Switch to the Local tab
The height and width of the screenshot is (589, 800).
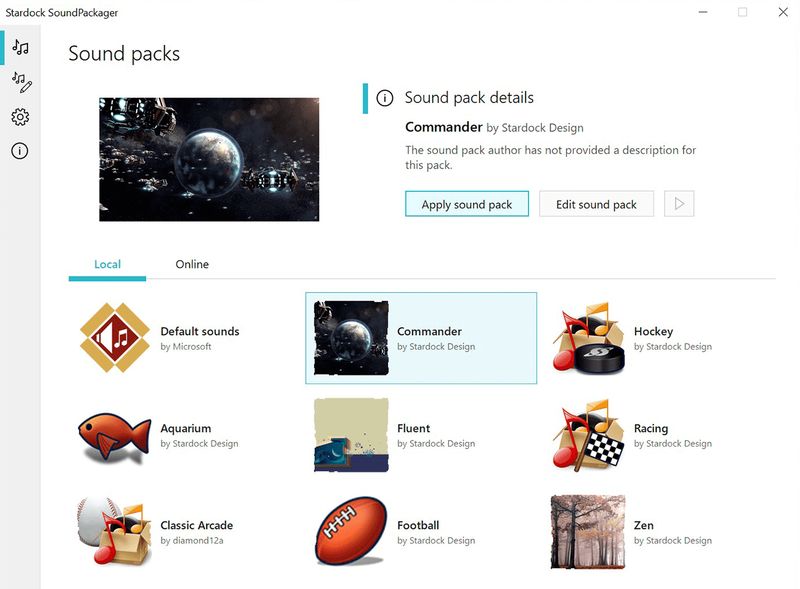pos(106,264)
